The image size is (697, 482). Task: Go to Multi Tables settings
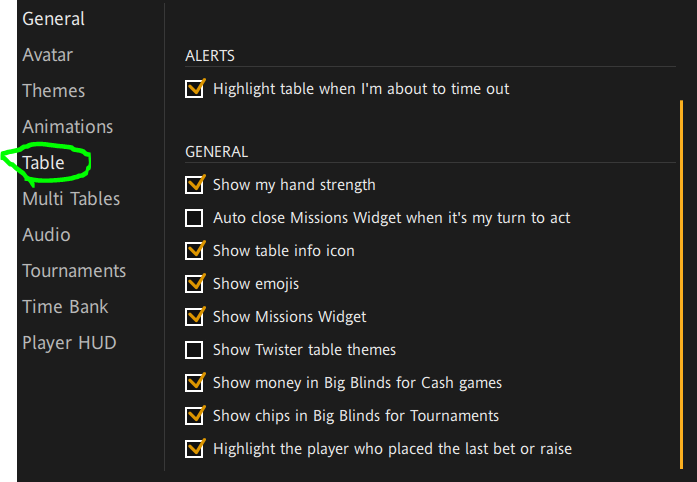coord(71,199)
